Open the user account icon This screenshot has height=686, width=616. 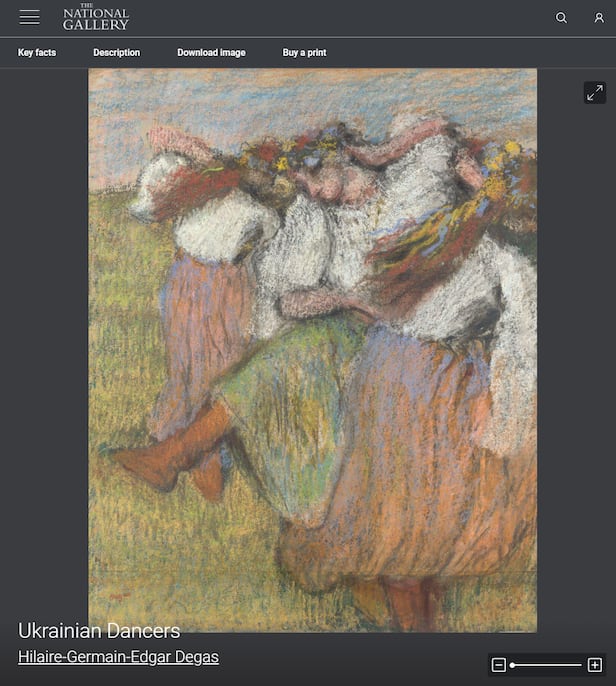599,18
